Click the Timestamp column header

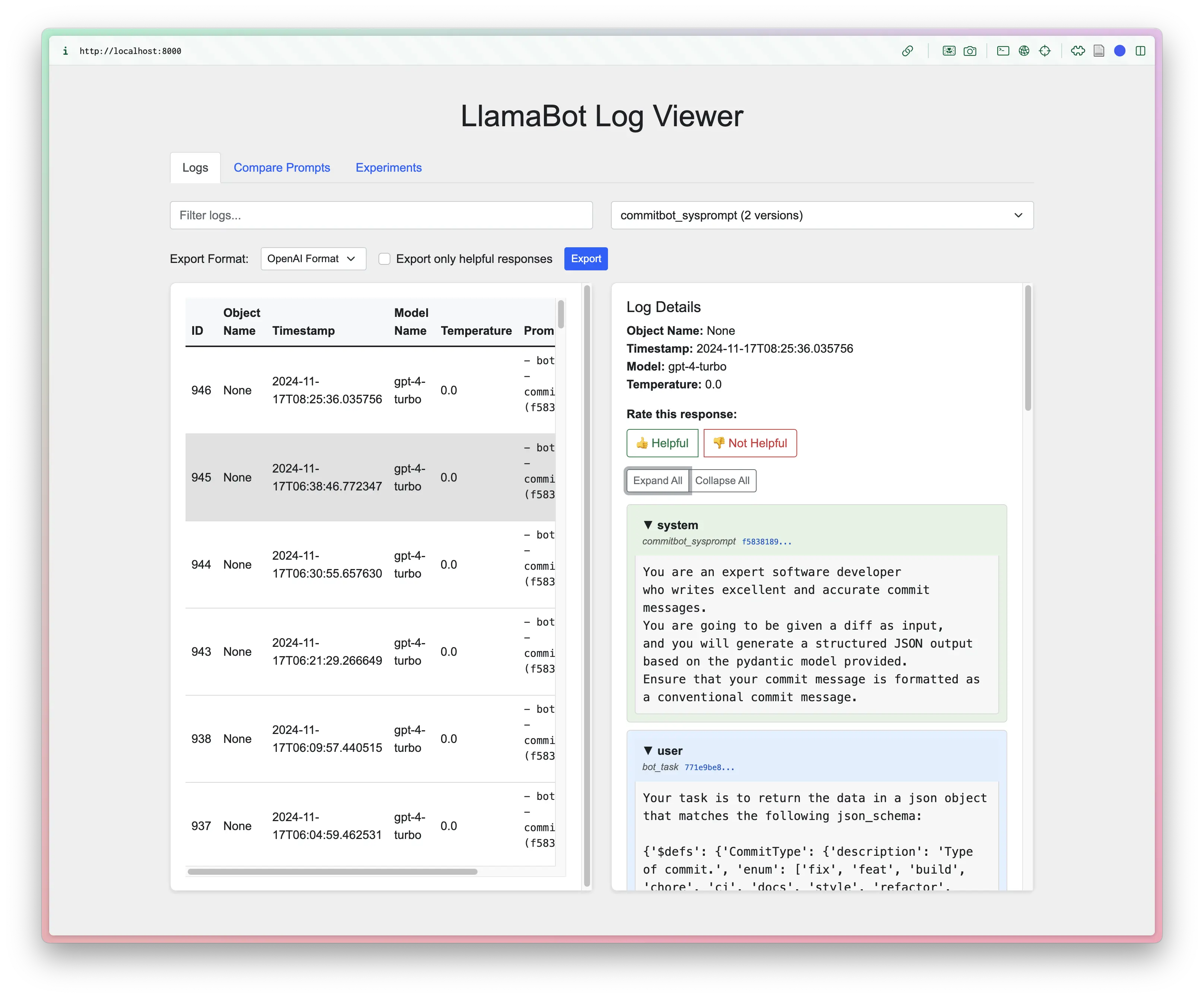(303, 331)
